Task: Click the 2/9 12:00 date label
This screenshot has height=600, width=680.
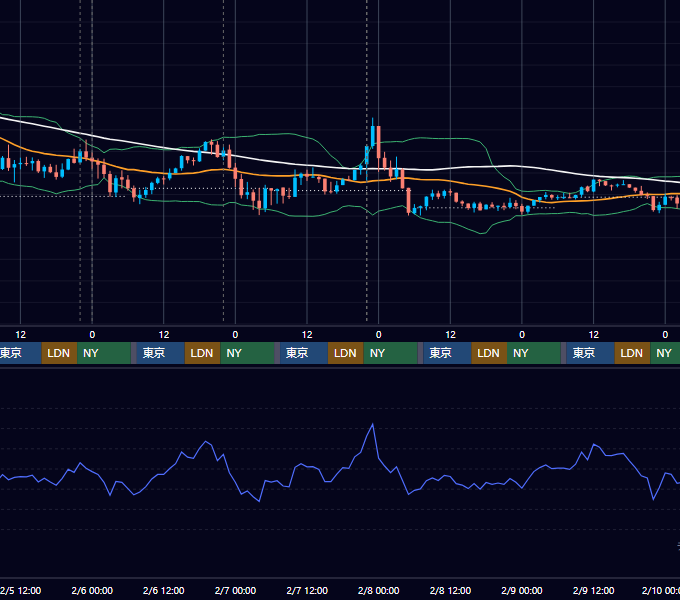Action: 593,590
